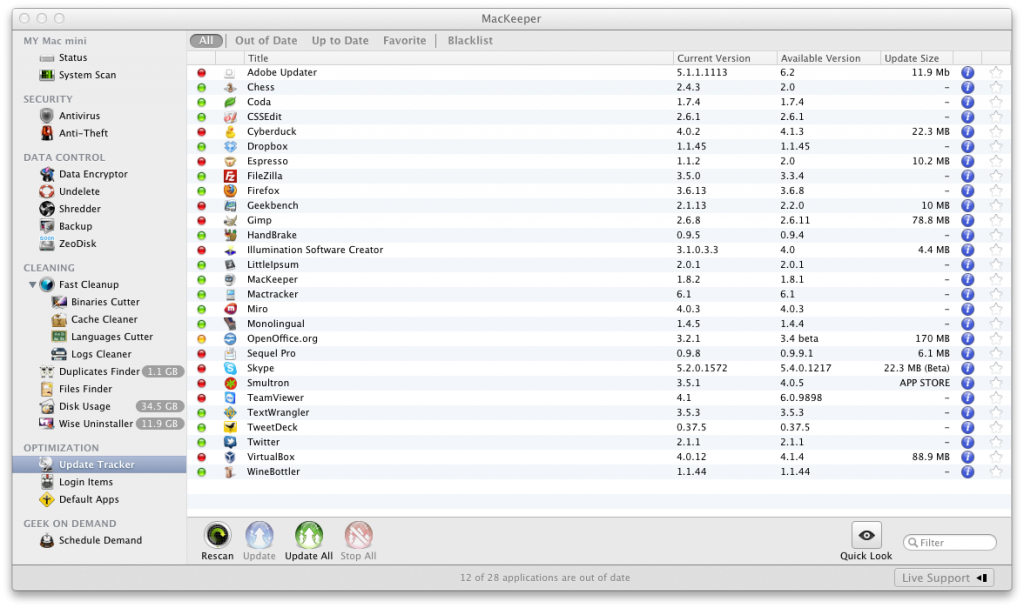Screen dimensions: 1024x608
Task: Select the Favorite tab
Action: [405, 40]
